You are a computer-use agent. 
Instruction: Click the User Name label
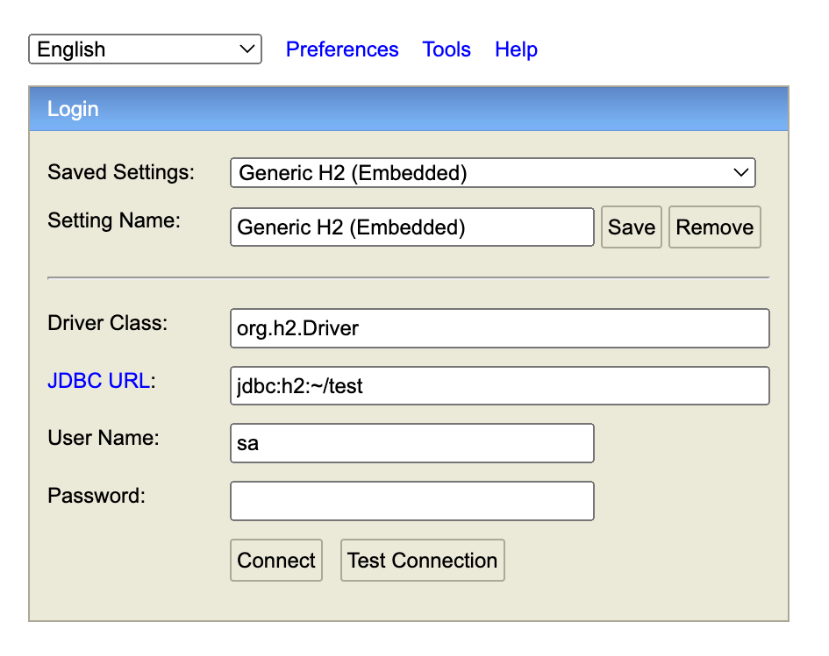(x=104, y=437)
